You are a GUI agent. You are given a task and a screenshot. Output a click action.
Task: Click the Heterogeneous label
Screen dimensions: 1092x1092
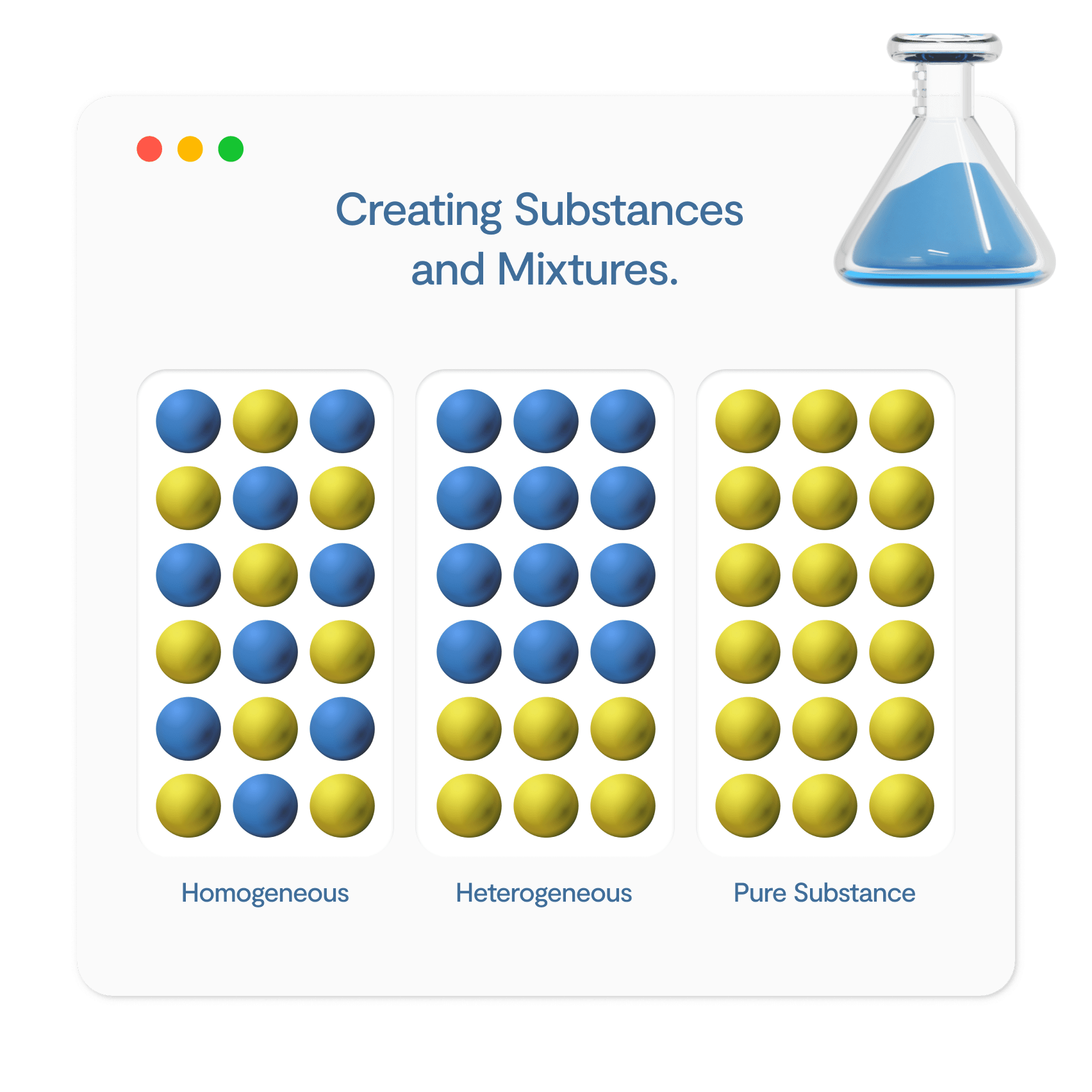tap(544, 893)
